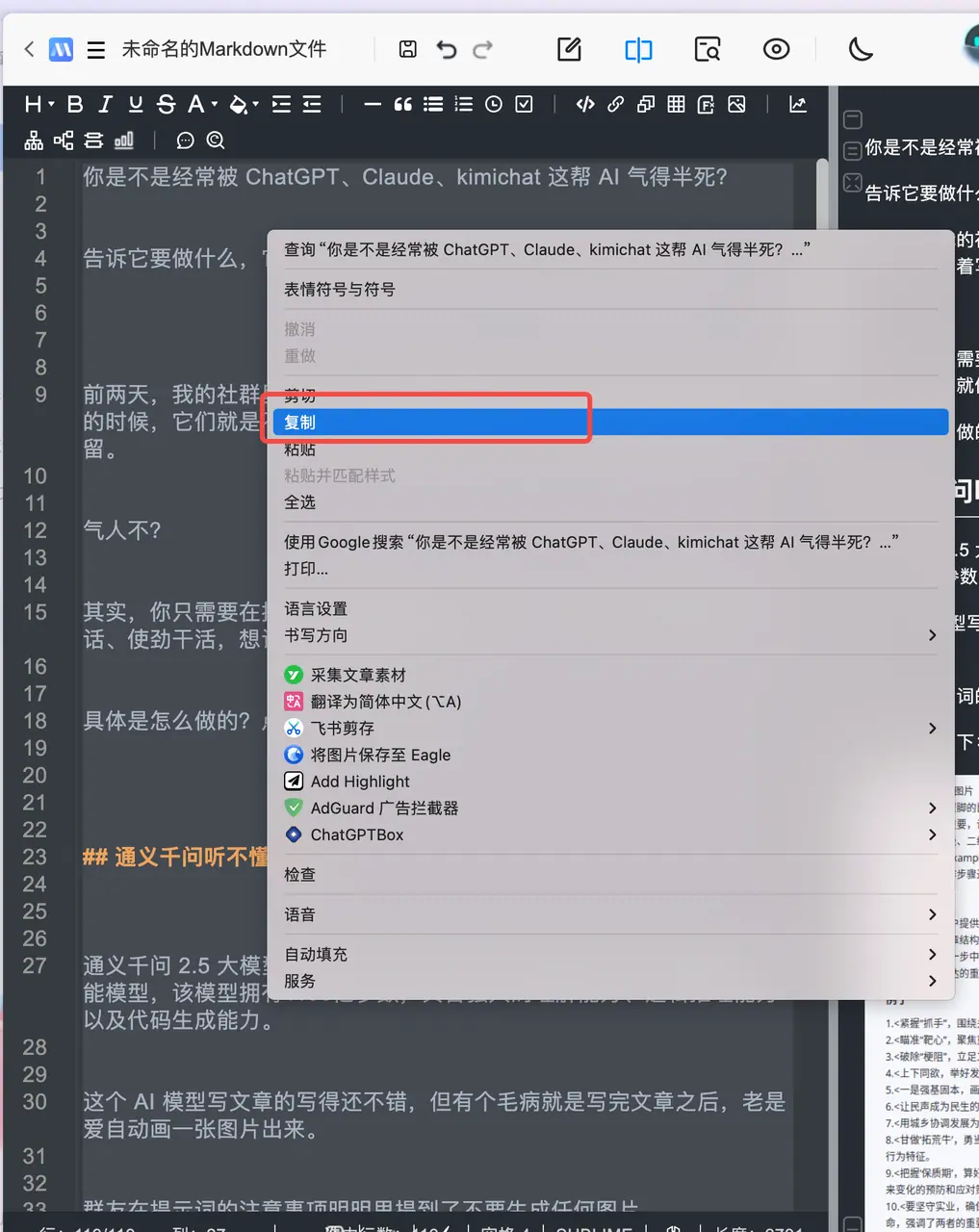Image resolution: width=979 pixels, height=1232 pixels.
Task: Toggle dark mode with the moon icon
Action: (861, 49)
